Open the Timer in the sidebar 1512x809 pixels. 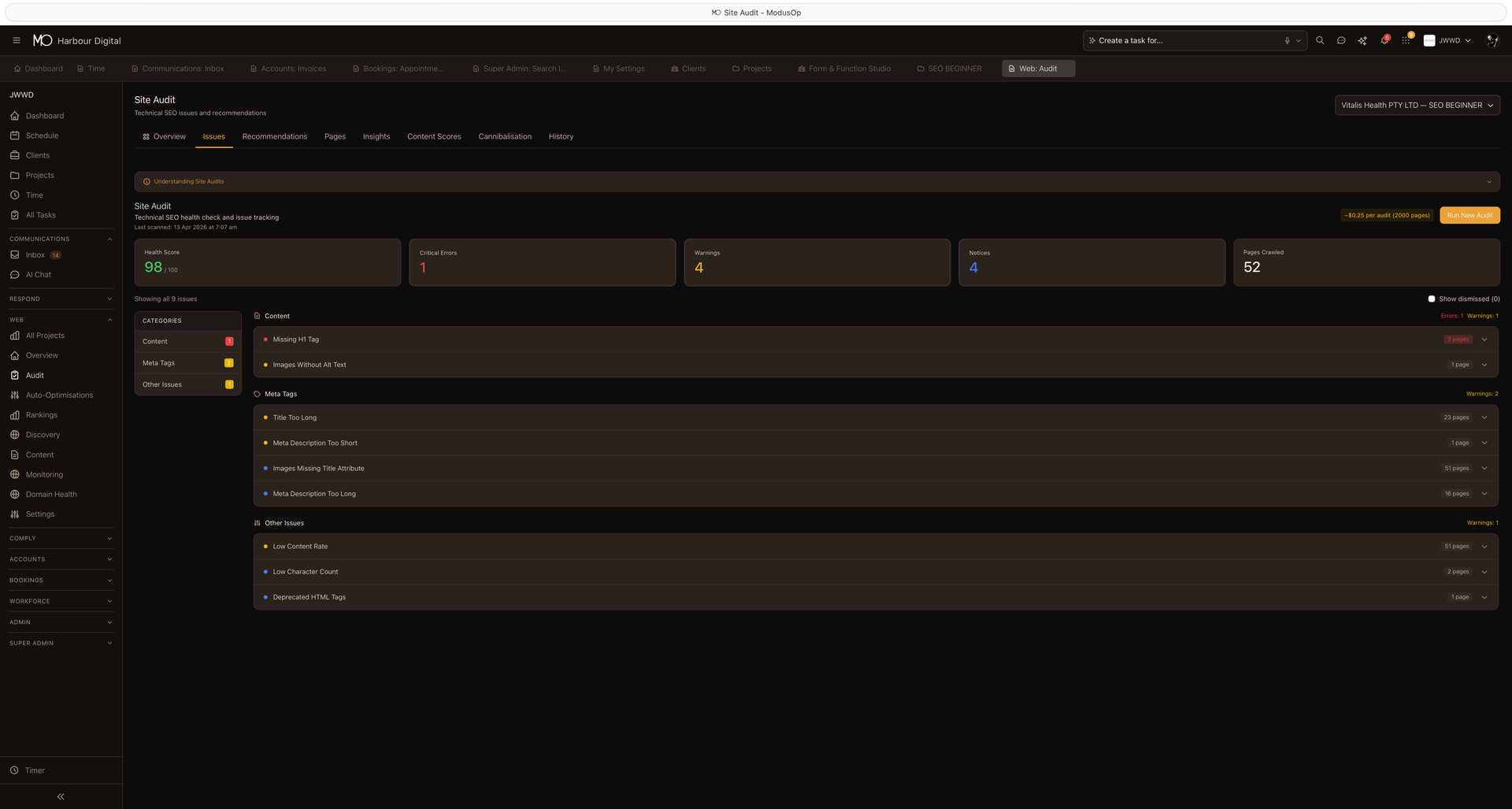[35, 770]
